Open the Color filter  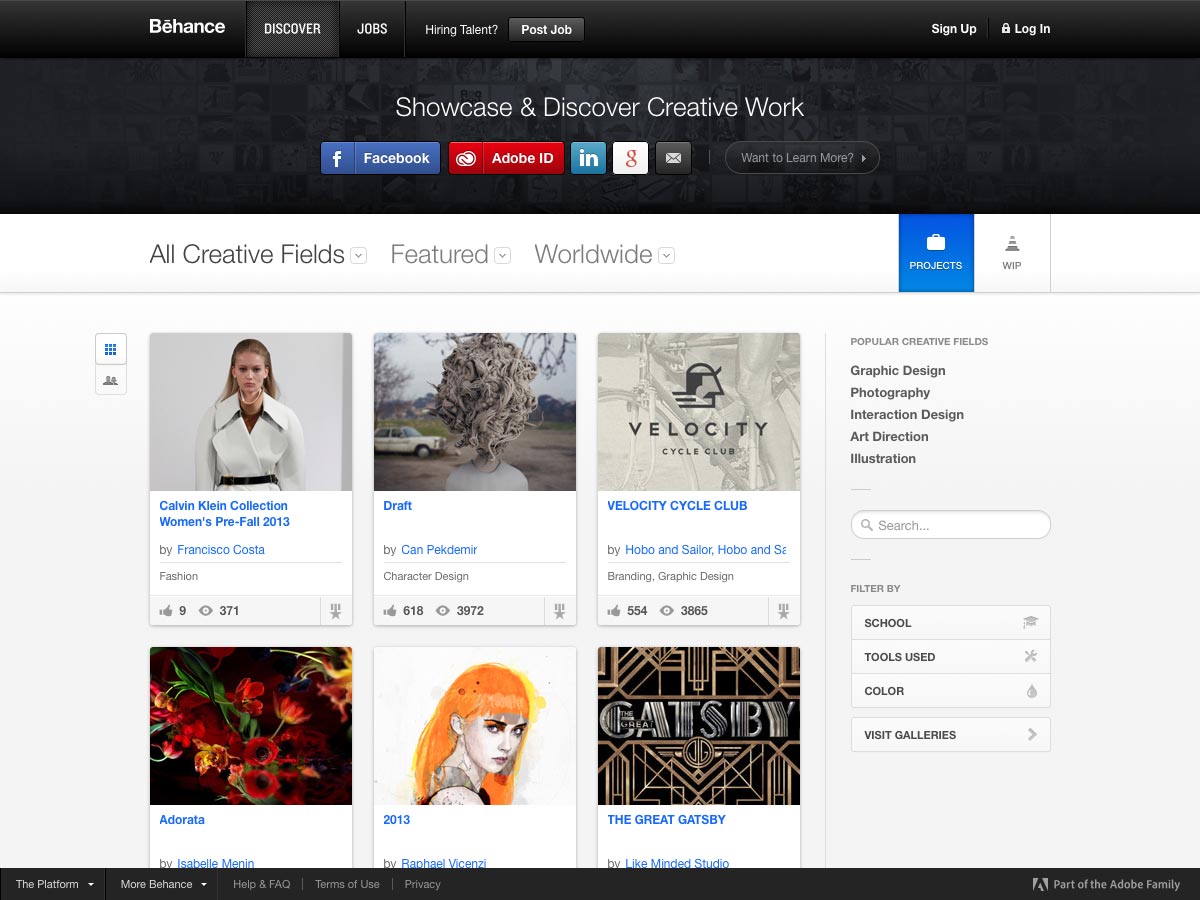951,691
